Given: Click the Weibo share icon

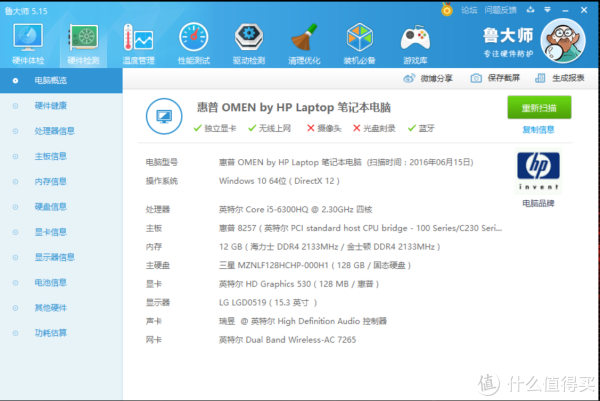Looking at the screenshot, I should click(x=409, y=78).
